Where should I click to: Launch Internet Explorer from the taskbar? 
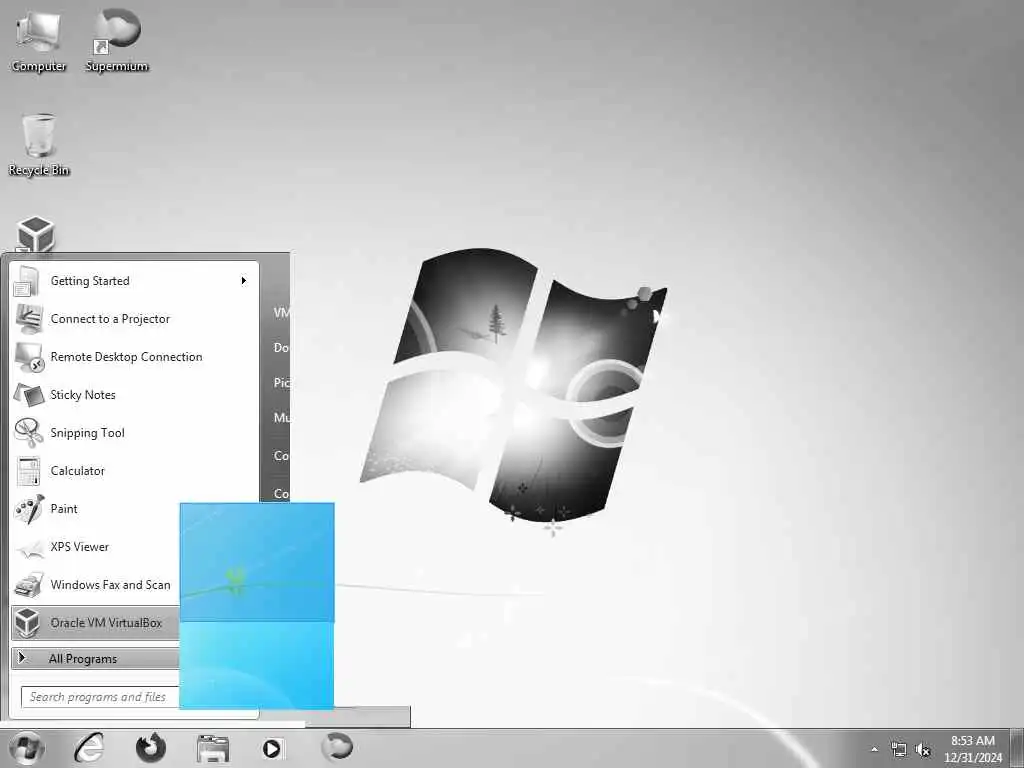click(x=89, y=748)
